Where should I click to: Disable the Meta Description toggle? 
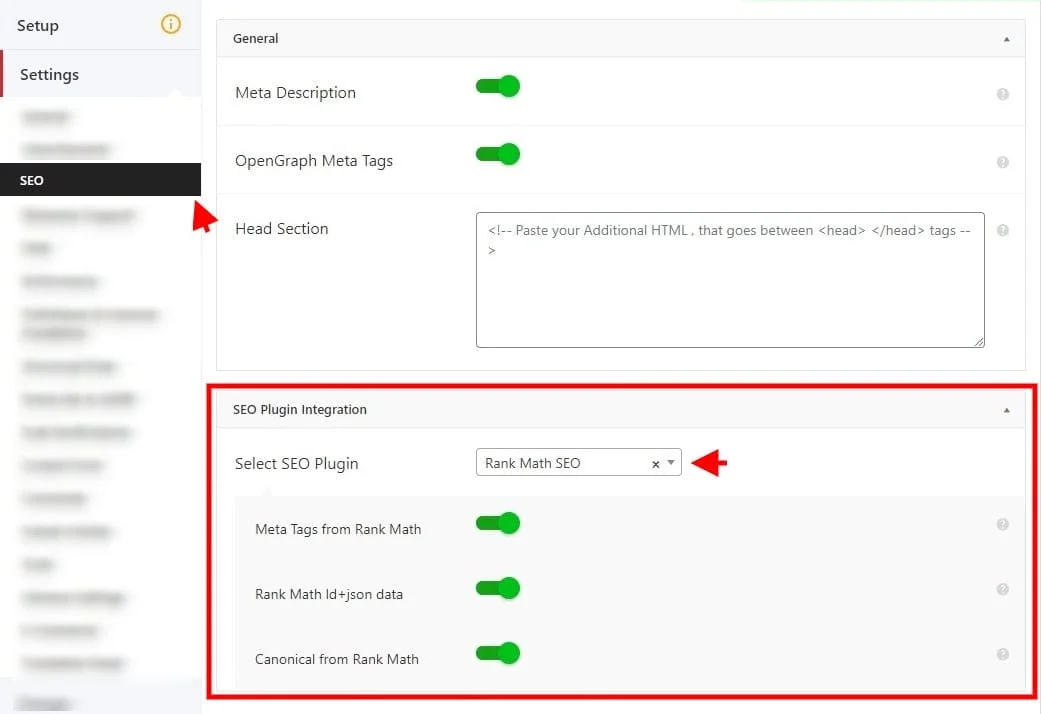tap(498, 86)
